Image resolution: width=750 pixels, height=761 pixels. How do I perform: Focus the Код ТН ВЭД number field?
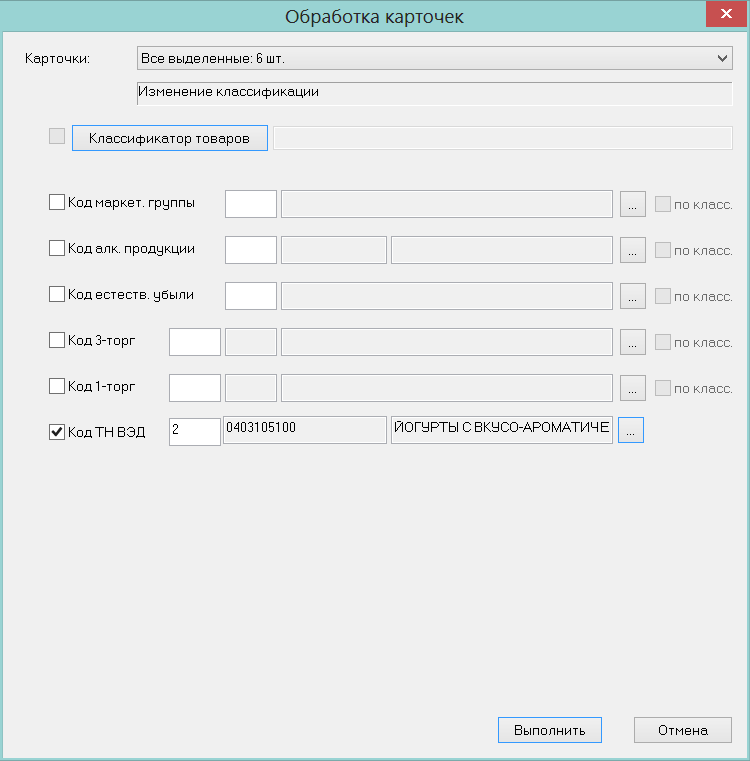195,431
